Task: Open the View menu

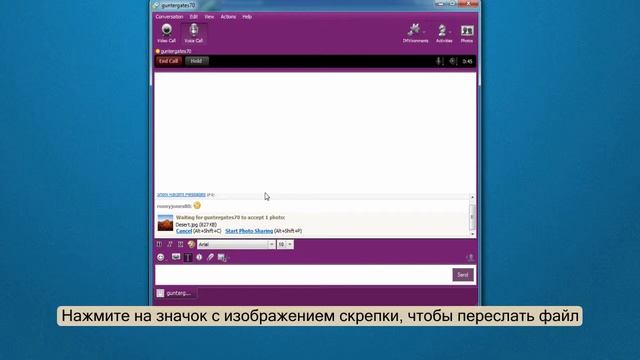Action: click(209, 17)
